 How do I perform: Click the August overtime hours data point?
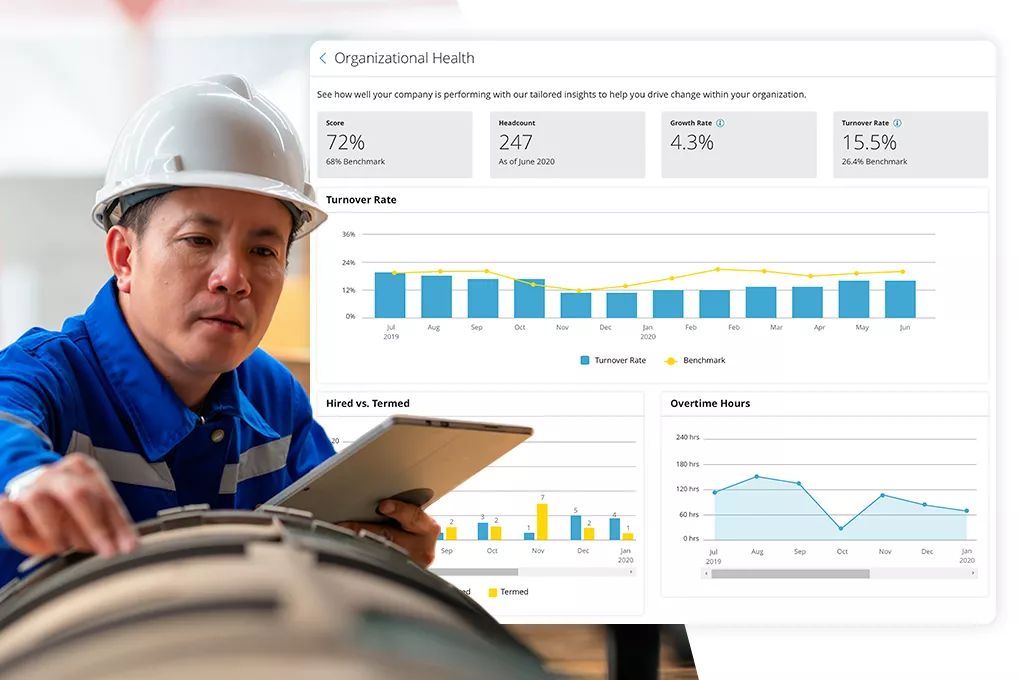[x=757, y=476]
